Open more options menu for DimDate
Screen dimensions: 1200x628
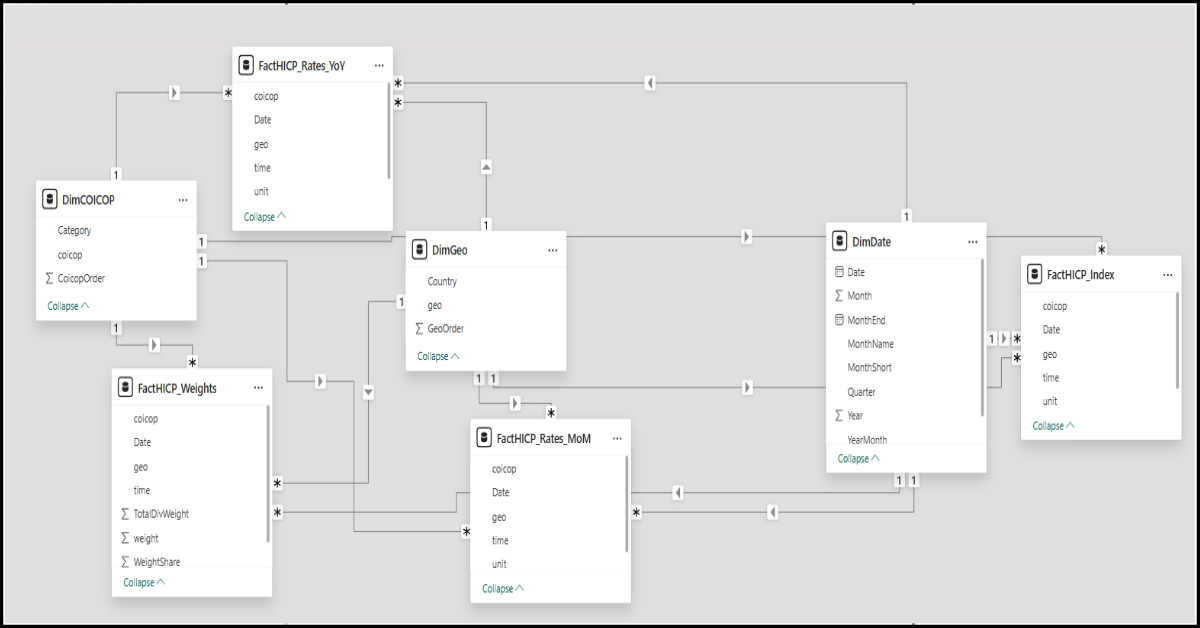tap(973, 241)
